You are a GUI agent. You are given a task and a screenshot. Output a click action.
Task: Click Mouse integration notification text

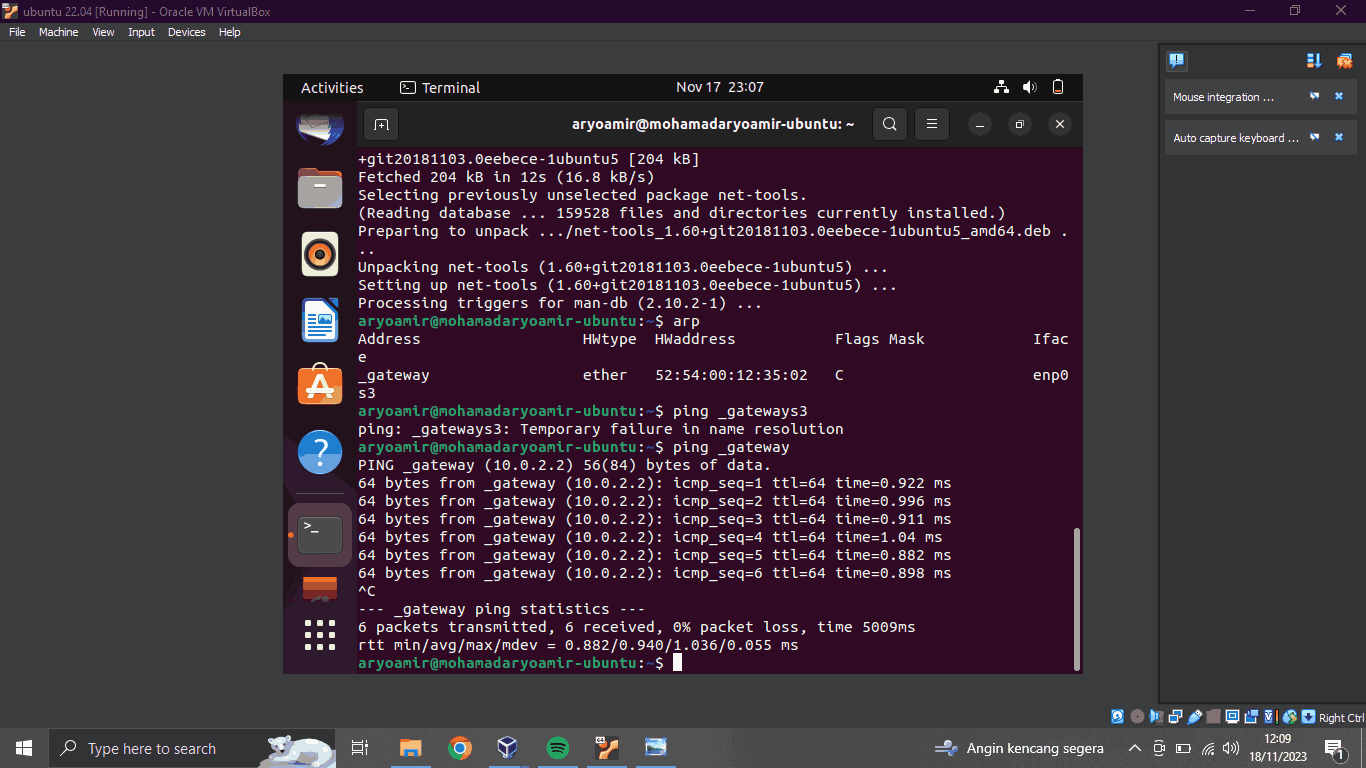(x=1224, y=97)
